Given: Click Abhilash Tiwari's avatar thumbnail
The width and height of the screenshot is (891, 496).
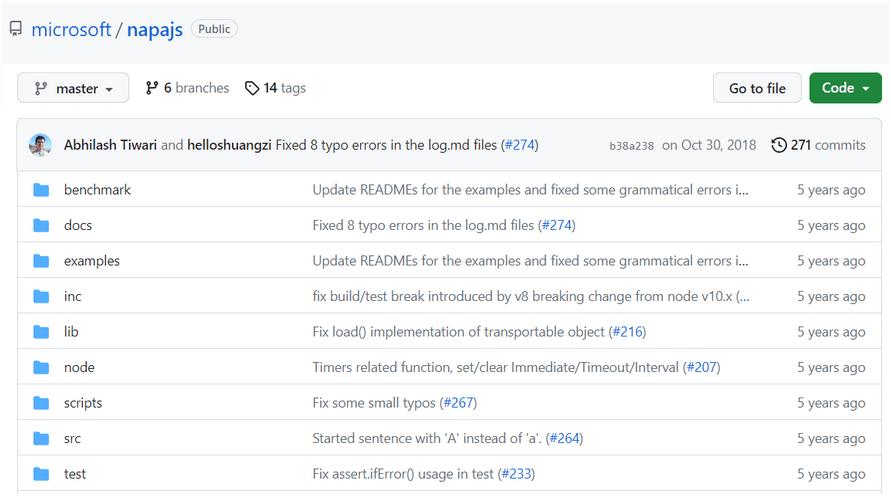Looking at the screenshot, I should [41, 145].
